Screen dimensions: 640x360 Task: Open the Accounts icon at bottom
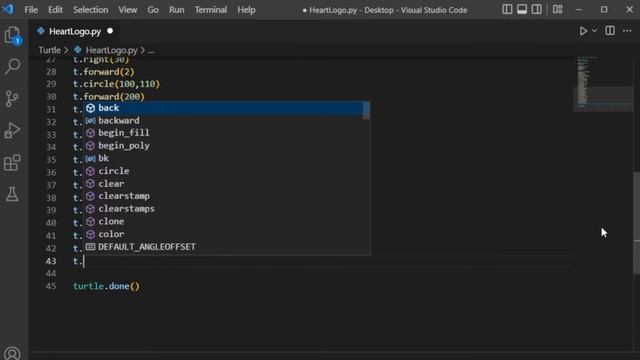(12, 353)
